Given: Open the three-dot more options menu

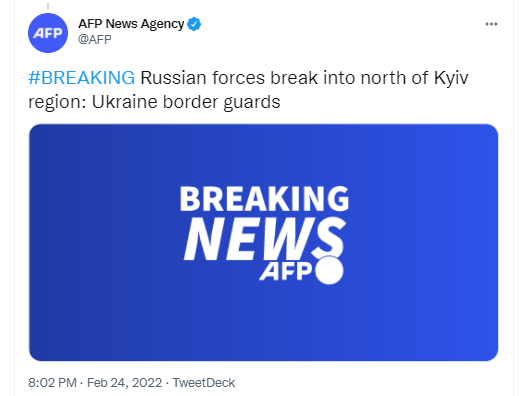Looking at the screenshot, I should point(491,24).
